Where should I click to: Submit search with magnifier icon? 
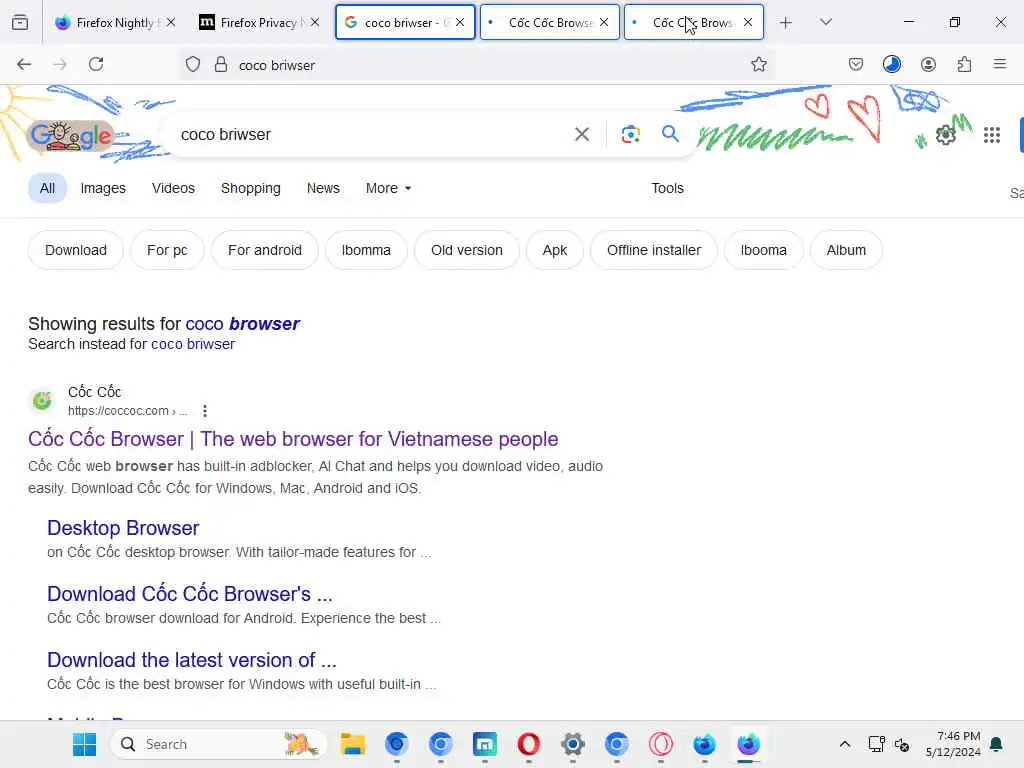670,134
